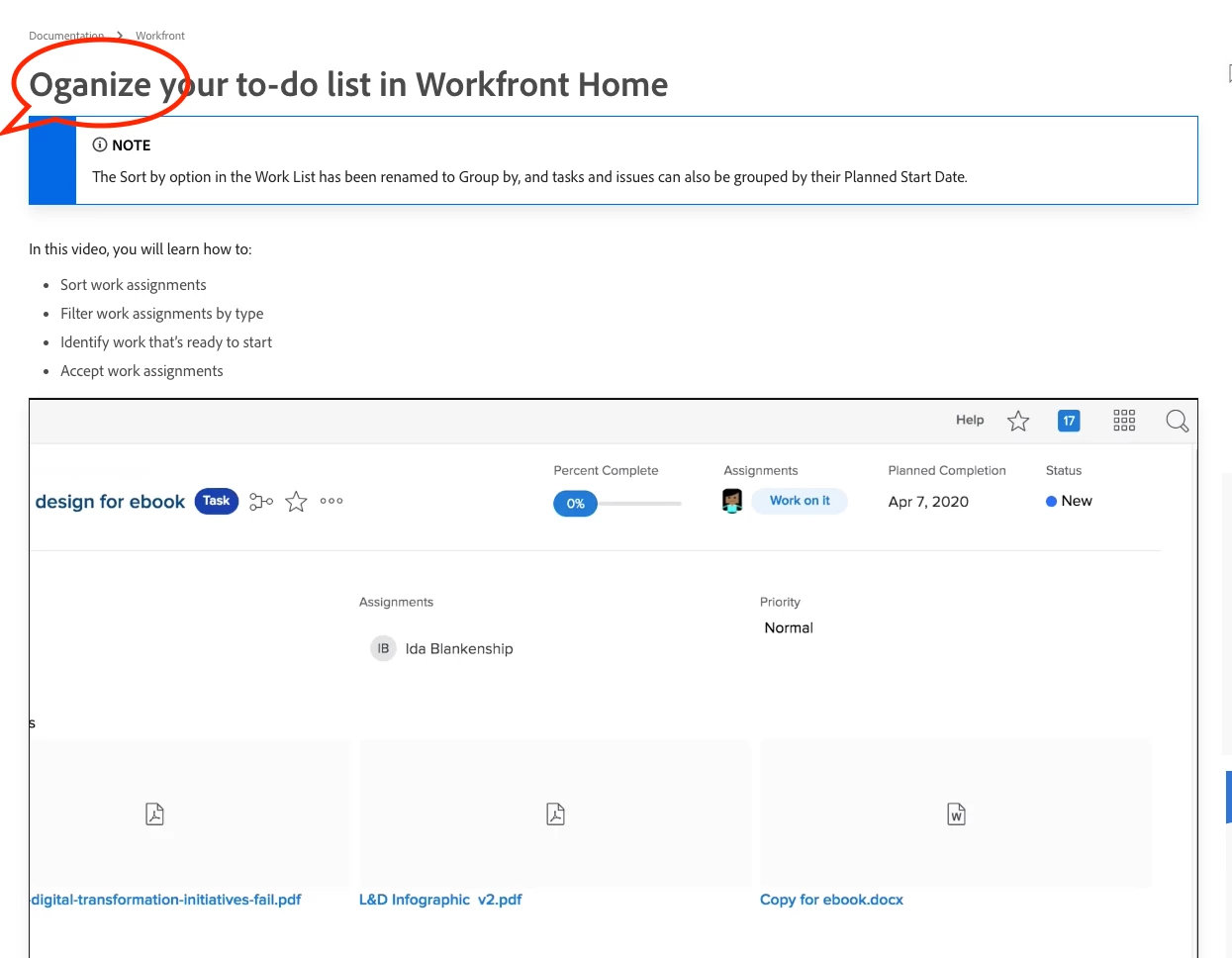
Task: Open the Workfront breadcrumb link
Action: pyautogui.click(x=160, y=36)
